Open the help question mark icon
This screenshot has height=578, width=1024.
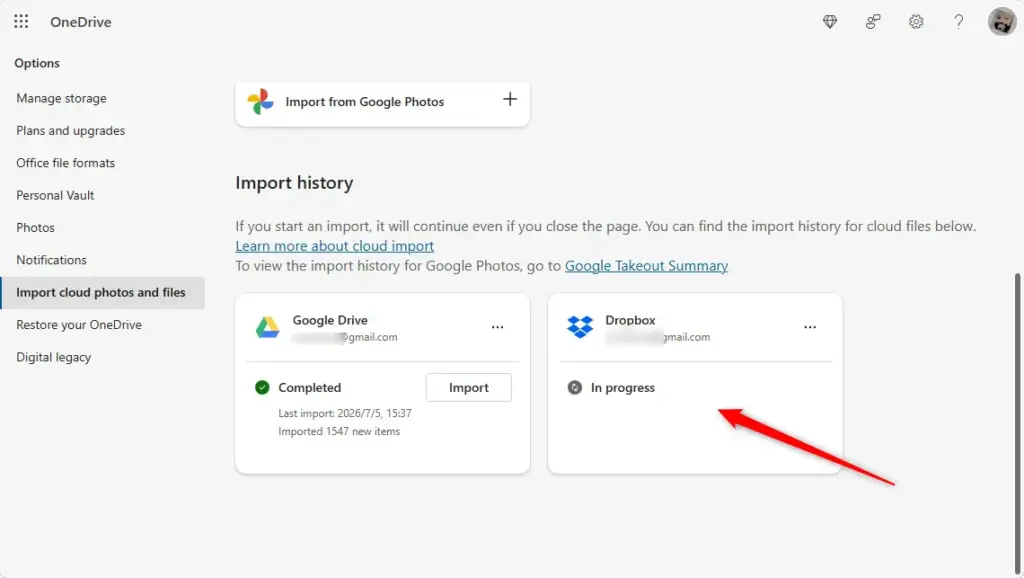point(959,22)
